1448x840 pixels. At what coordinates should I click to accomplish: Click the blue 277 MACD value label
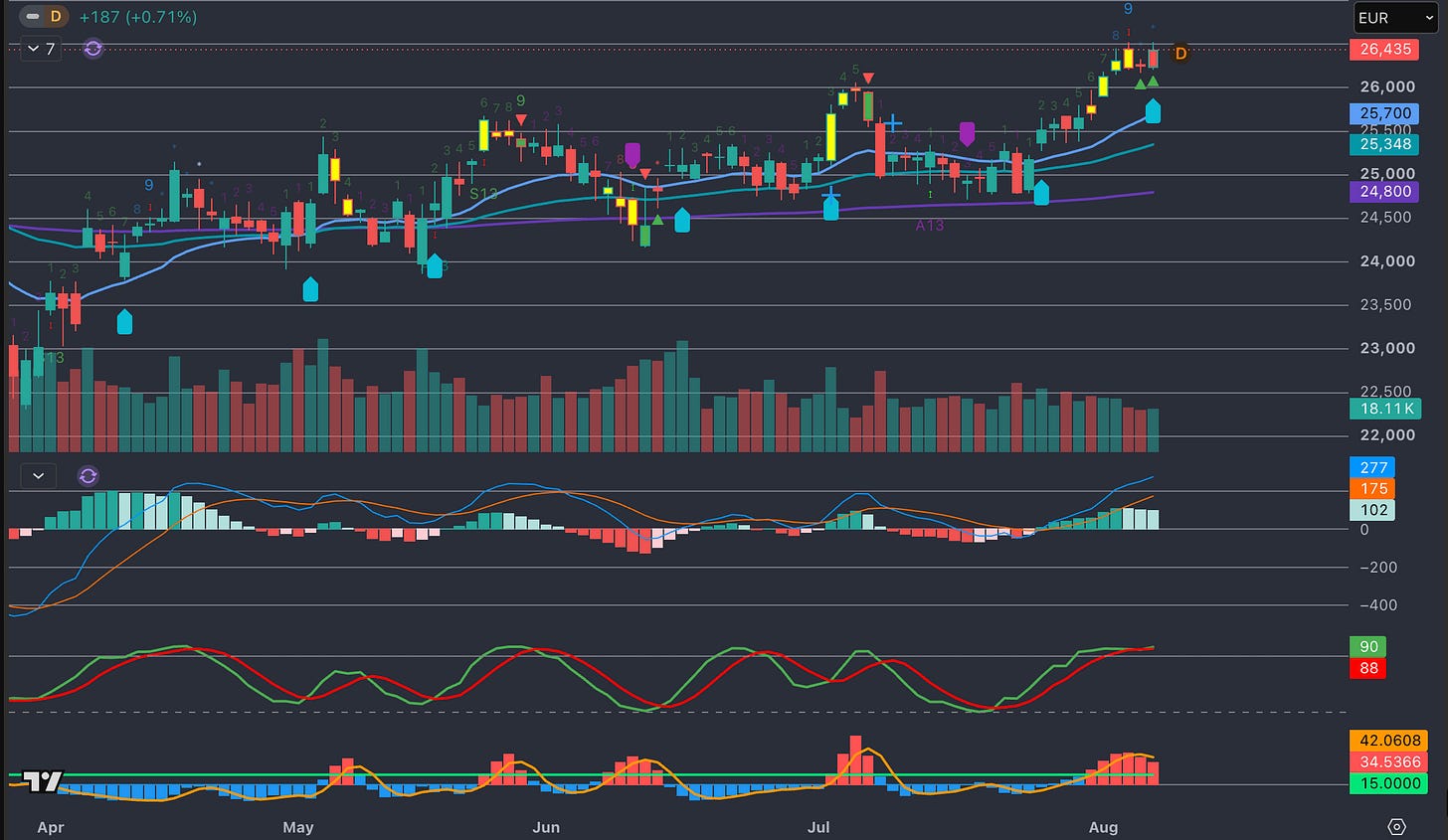[x=1372, y=467]
